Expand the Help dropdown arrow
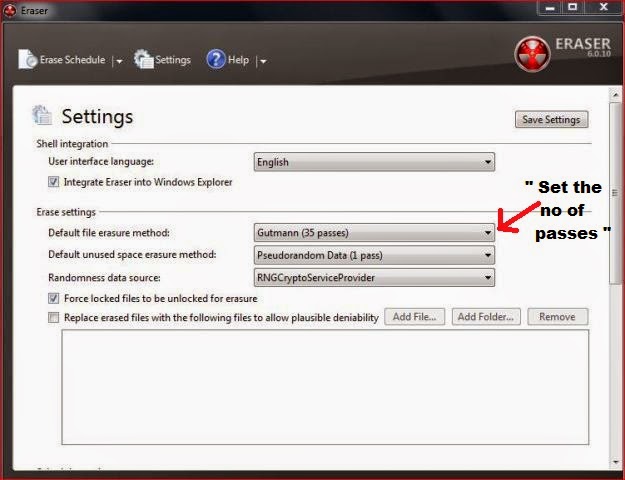The width and height of the screenshot is (625, 480). [x=263, y=61]
